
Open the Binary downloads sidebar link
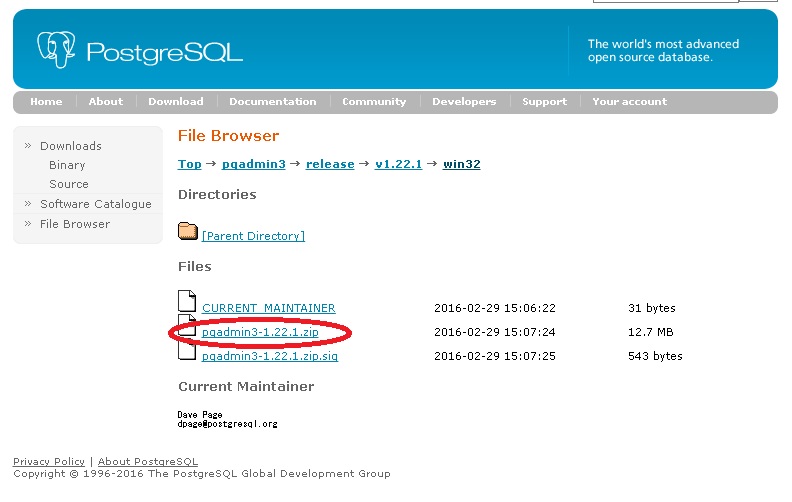[x=67, y=165]
